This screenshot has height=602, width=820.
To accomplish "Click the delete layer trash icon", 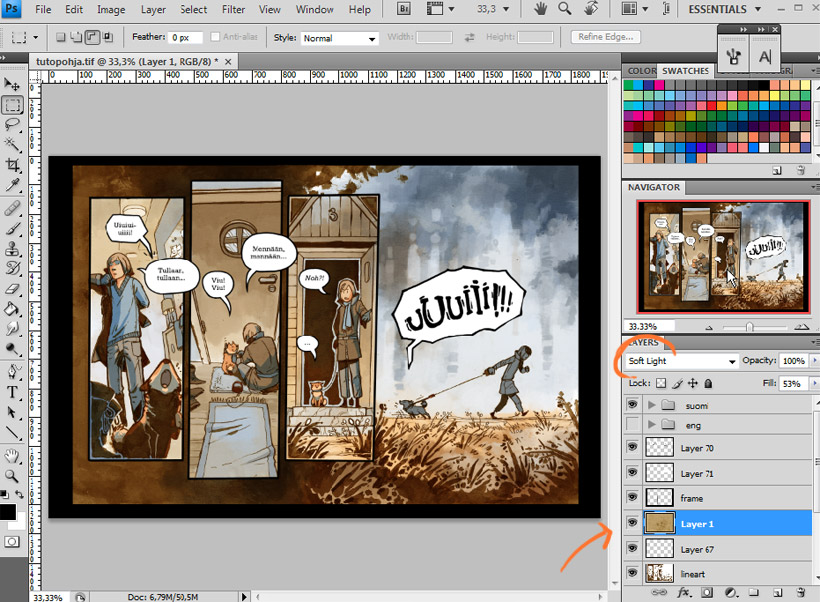I will click(x=801, y=593).
